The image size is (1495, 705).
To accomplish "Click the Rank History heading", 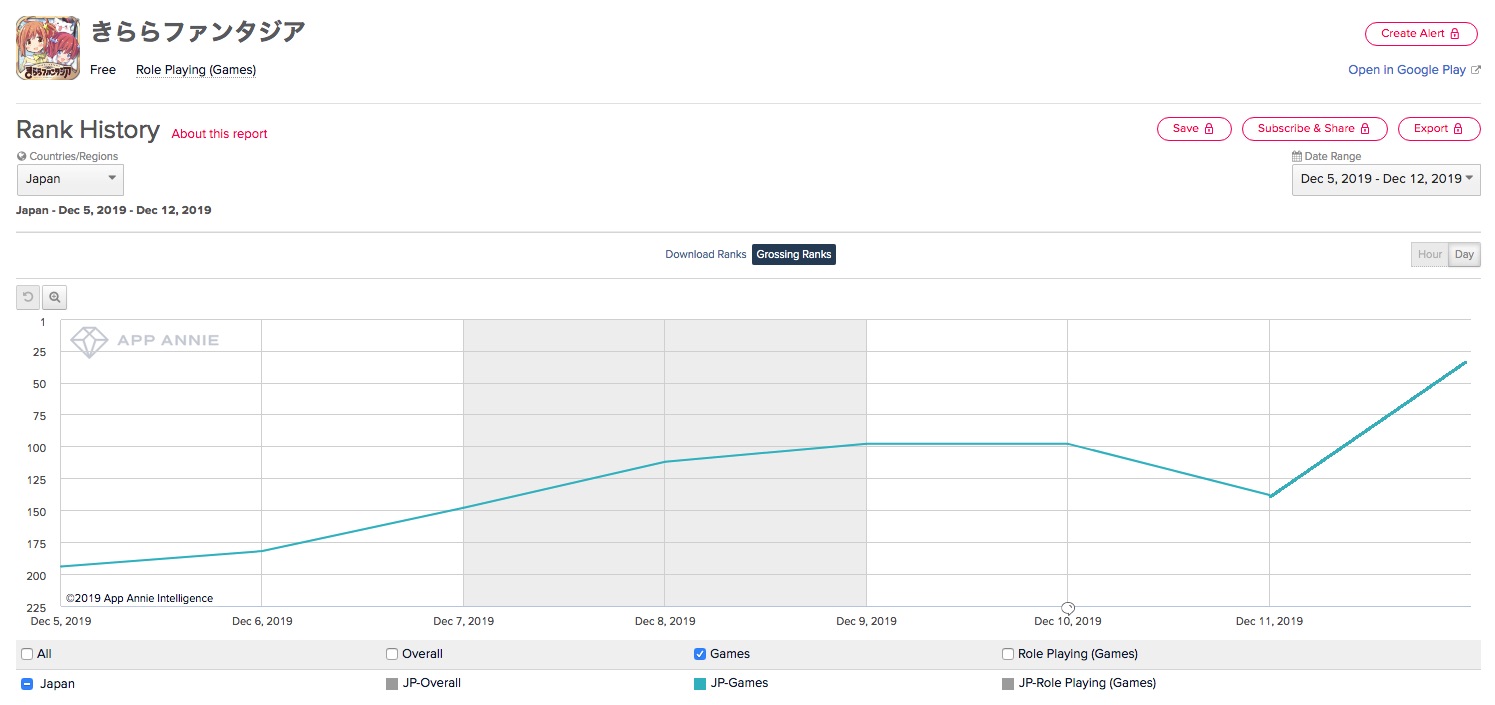I will pos(88,130).
